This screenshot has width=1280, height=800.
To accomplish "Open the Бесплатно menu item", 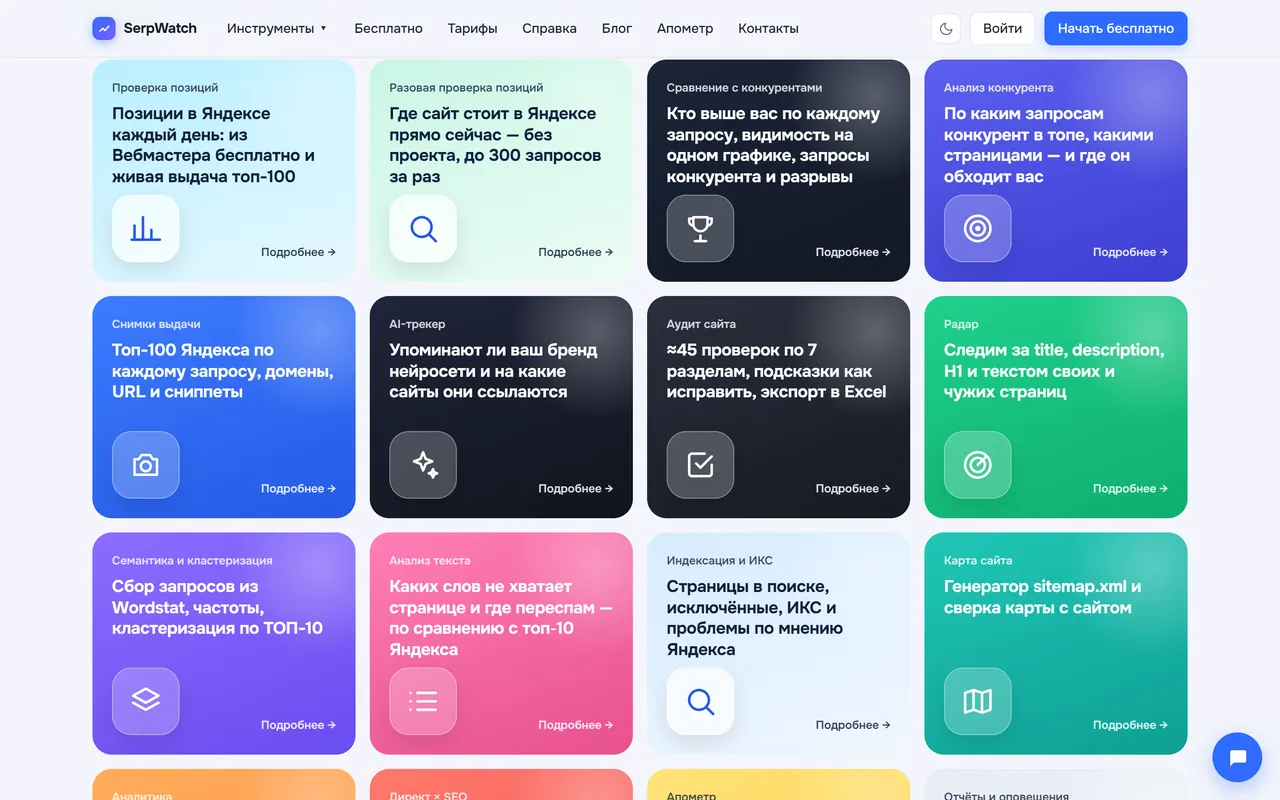I will tap(388, 29).
